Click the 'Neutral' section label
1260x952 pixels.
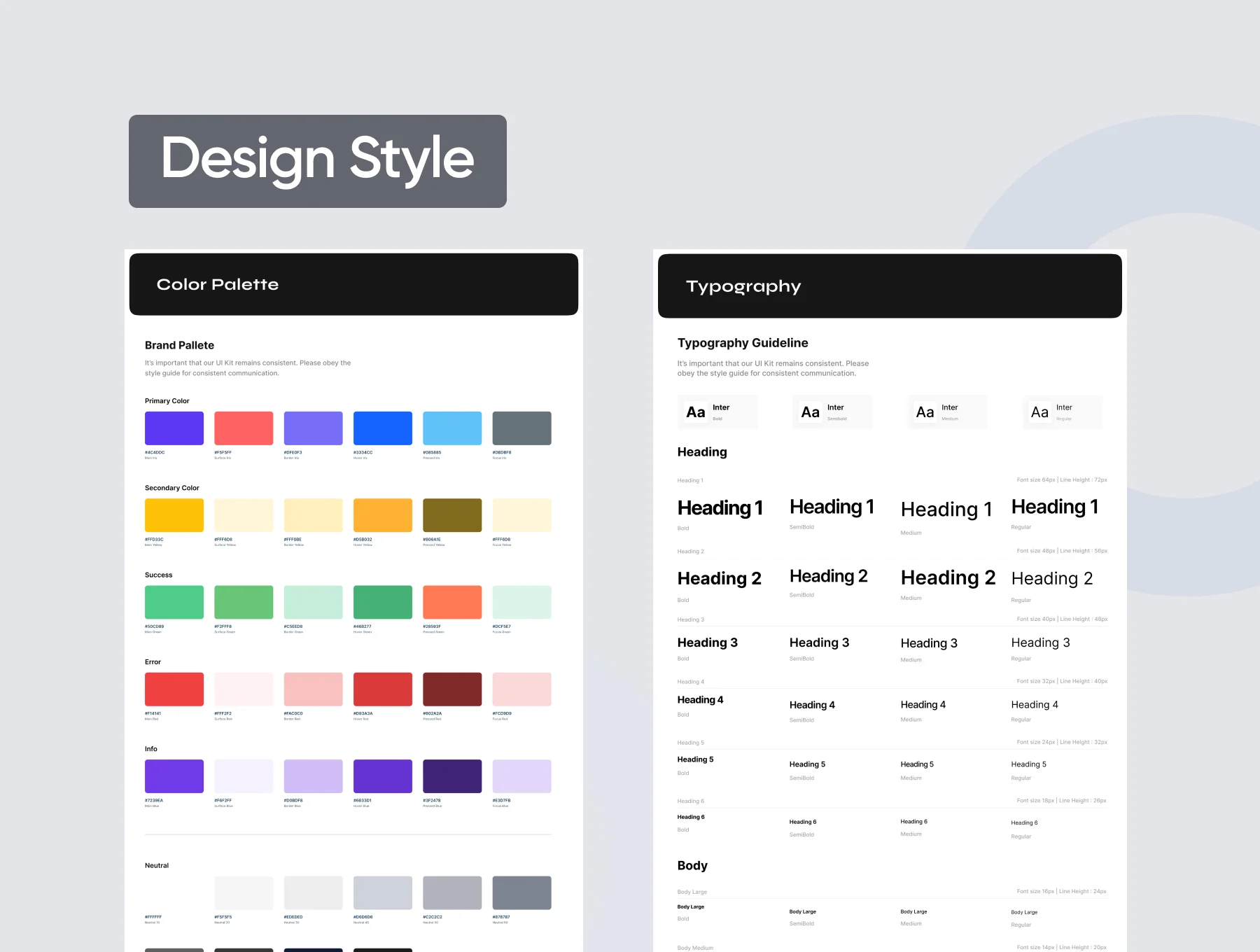pyautogui.click(x=157, y=865)
